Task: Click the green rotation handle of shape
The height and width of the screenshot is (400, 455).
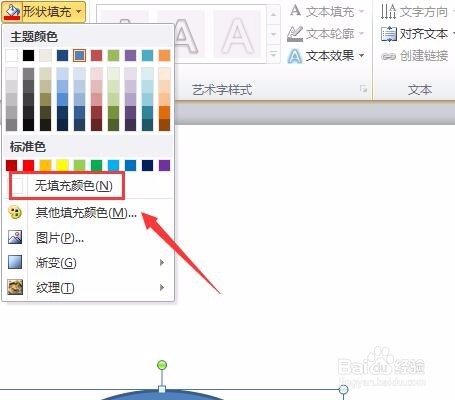Action: click(x=162, y=365)
